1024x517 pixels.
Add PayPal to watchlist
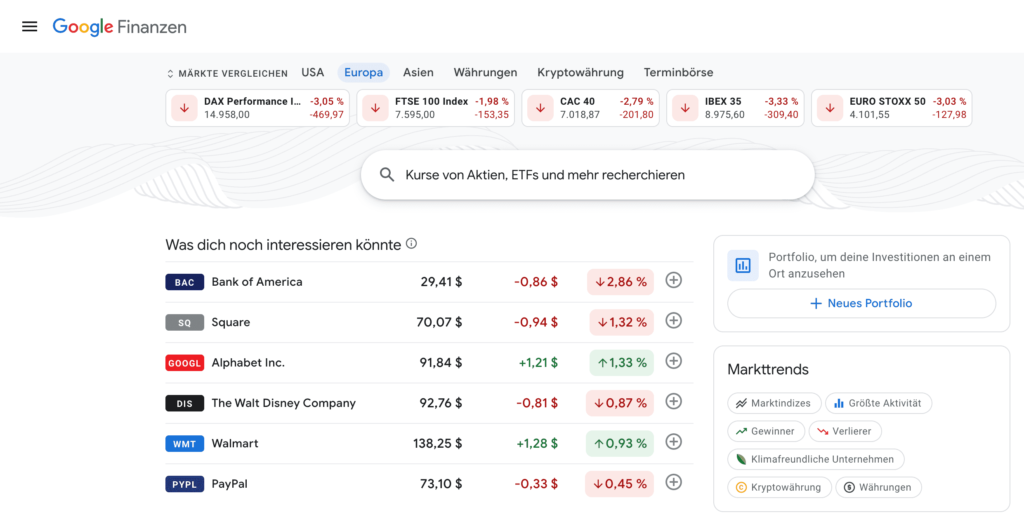click(673, 482)
